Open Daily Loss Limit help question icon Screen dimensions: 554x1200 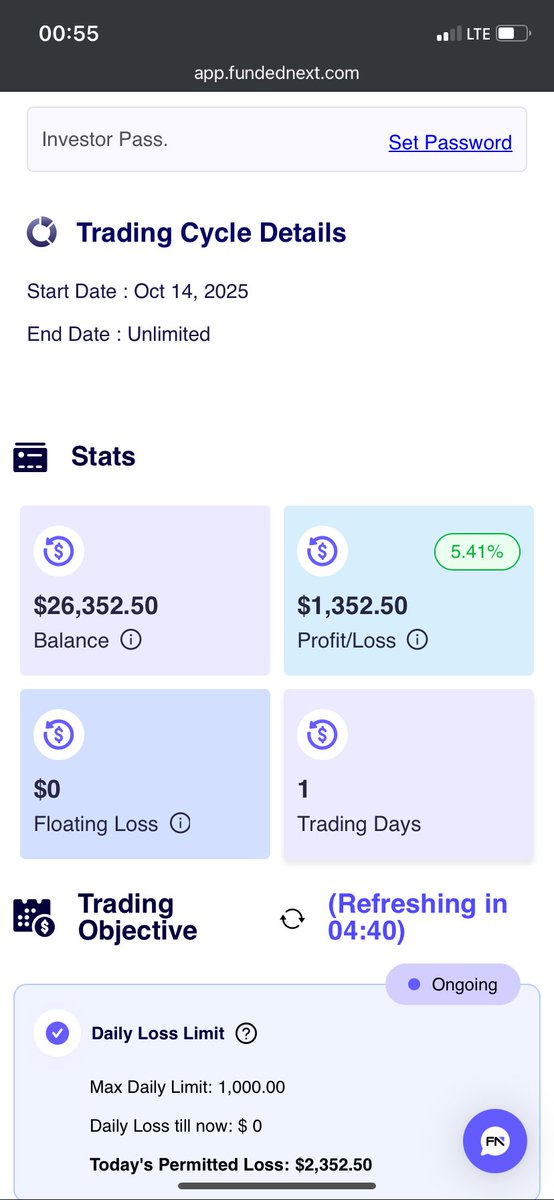pyautogui.click(x=246, y=1033)
